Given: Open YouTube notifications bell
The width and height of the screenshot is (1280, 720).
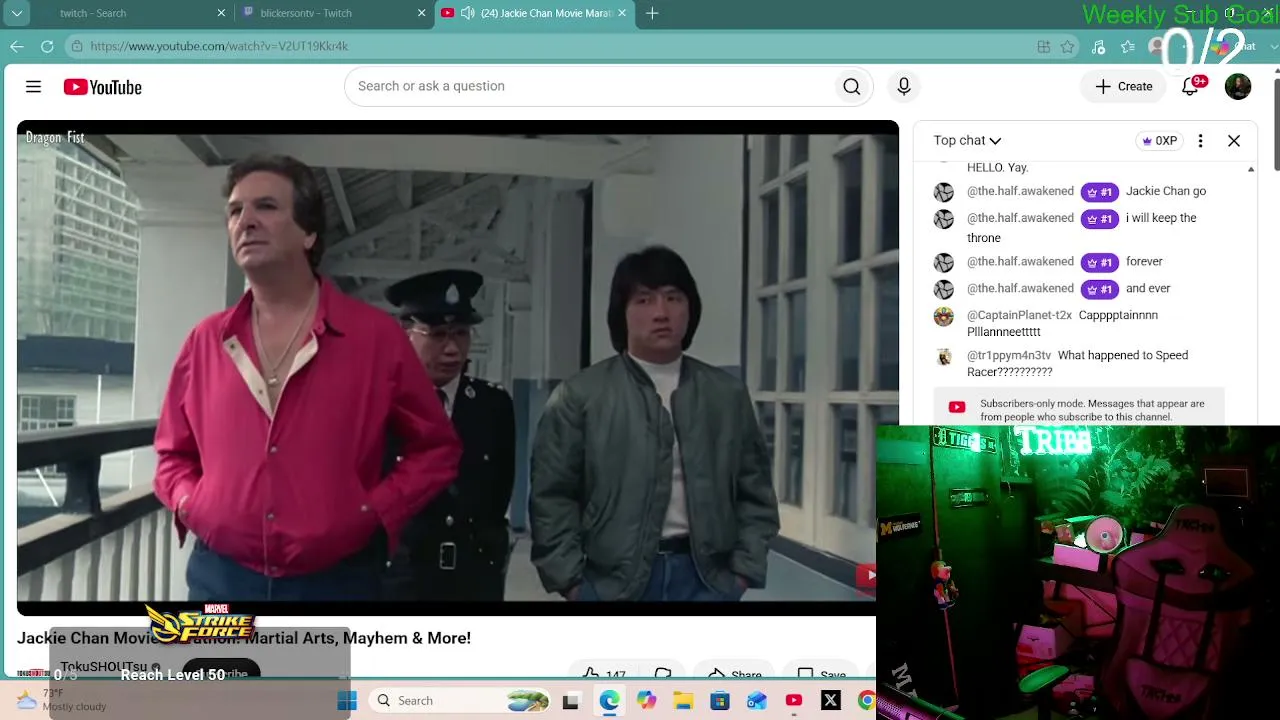Looking at the screenshot, I should click(1190, 87).
